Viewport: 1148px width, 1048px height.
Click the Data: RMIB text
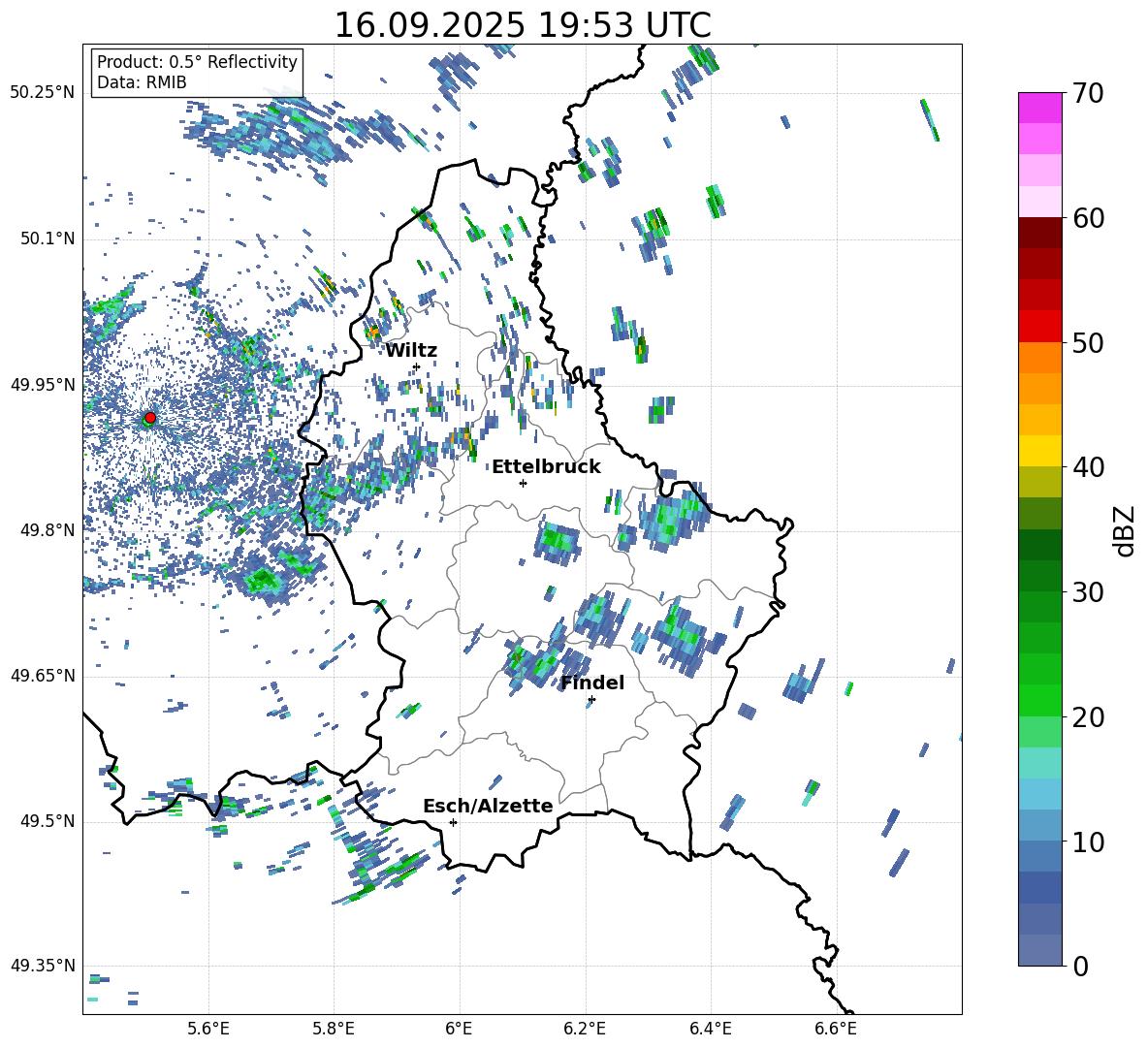coord(142,82)
